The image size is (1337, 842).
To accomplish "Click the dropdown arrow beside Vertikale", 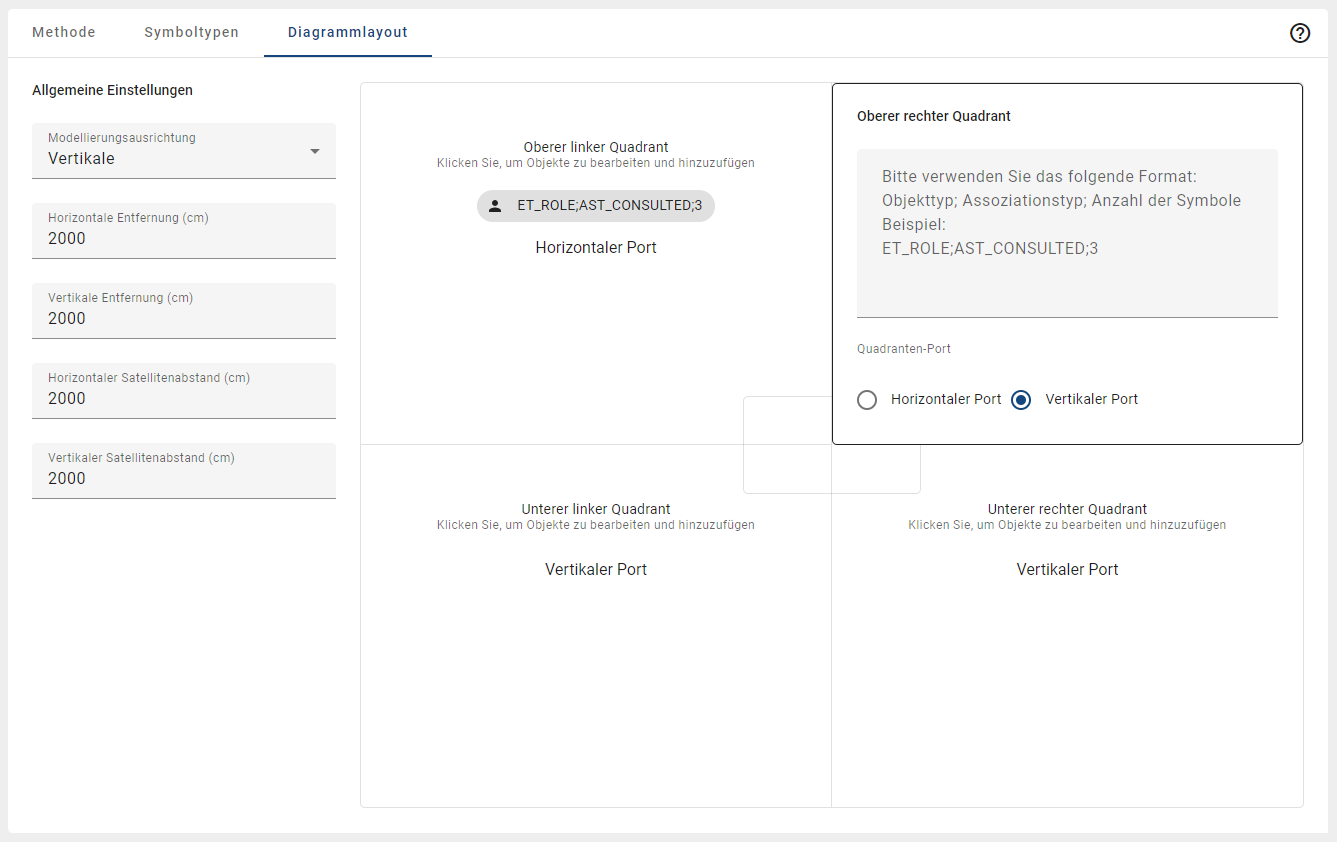I will (314, 150).
